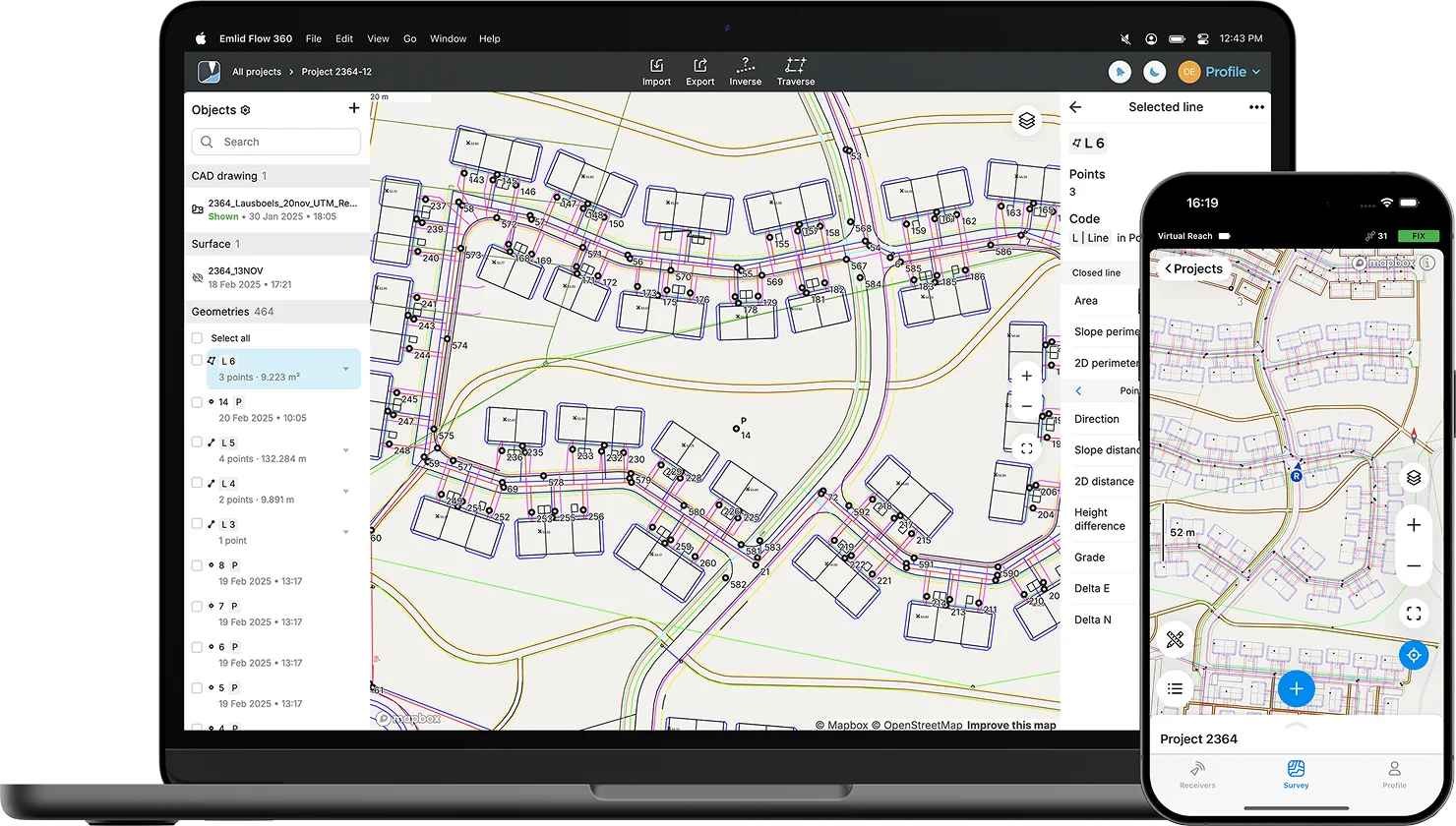The height and width of the screenshot is (826, 1456).
Task: Add a new object with the plus icon
Action: point(354,109)
